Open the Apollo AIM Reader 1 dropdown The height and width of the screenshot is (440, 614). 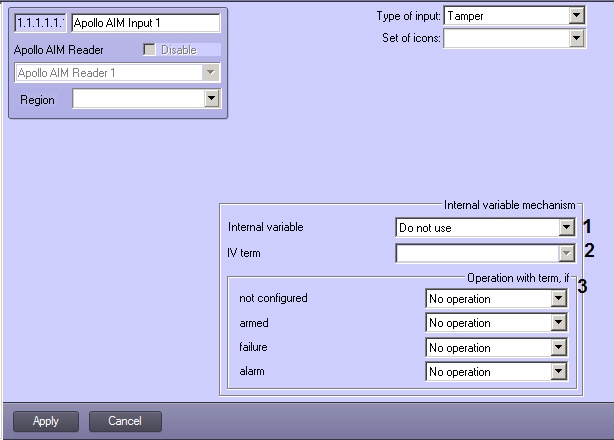coord(210,73)
